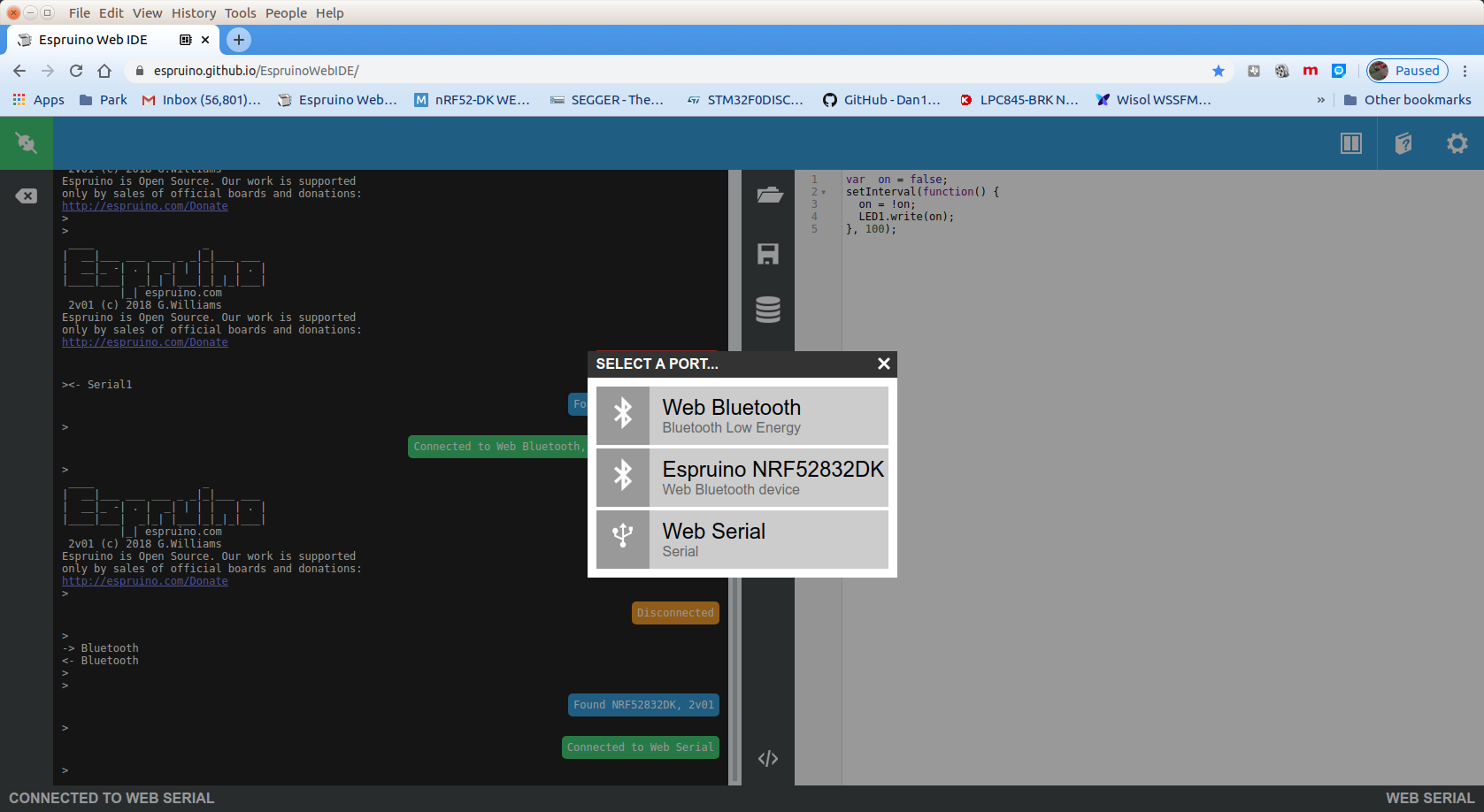This screenshot has height=812, width=1484.
Task: Open the first espruino.com/Donate link
Action: (x=145, y=206)
